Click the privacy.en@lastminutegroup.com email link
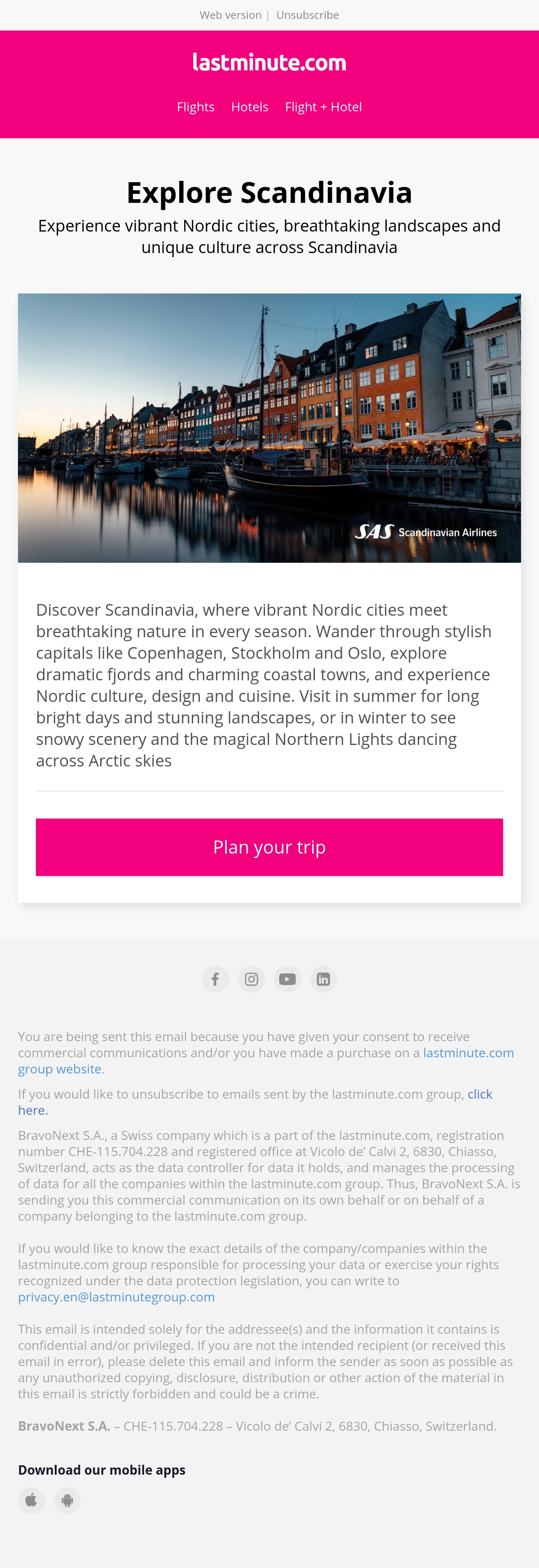 click(x=116, y=1296)
